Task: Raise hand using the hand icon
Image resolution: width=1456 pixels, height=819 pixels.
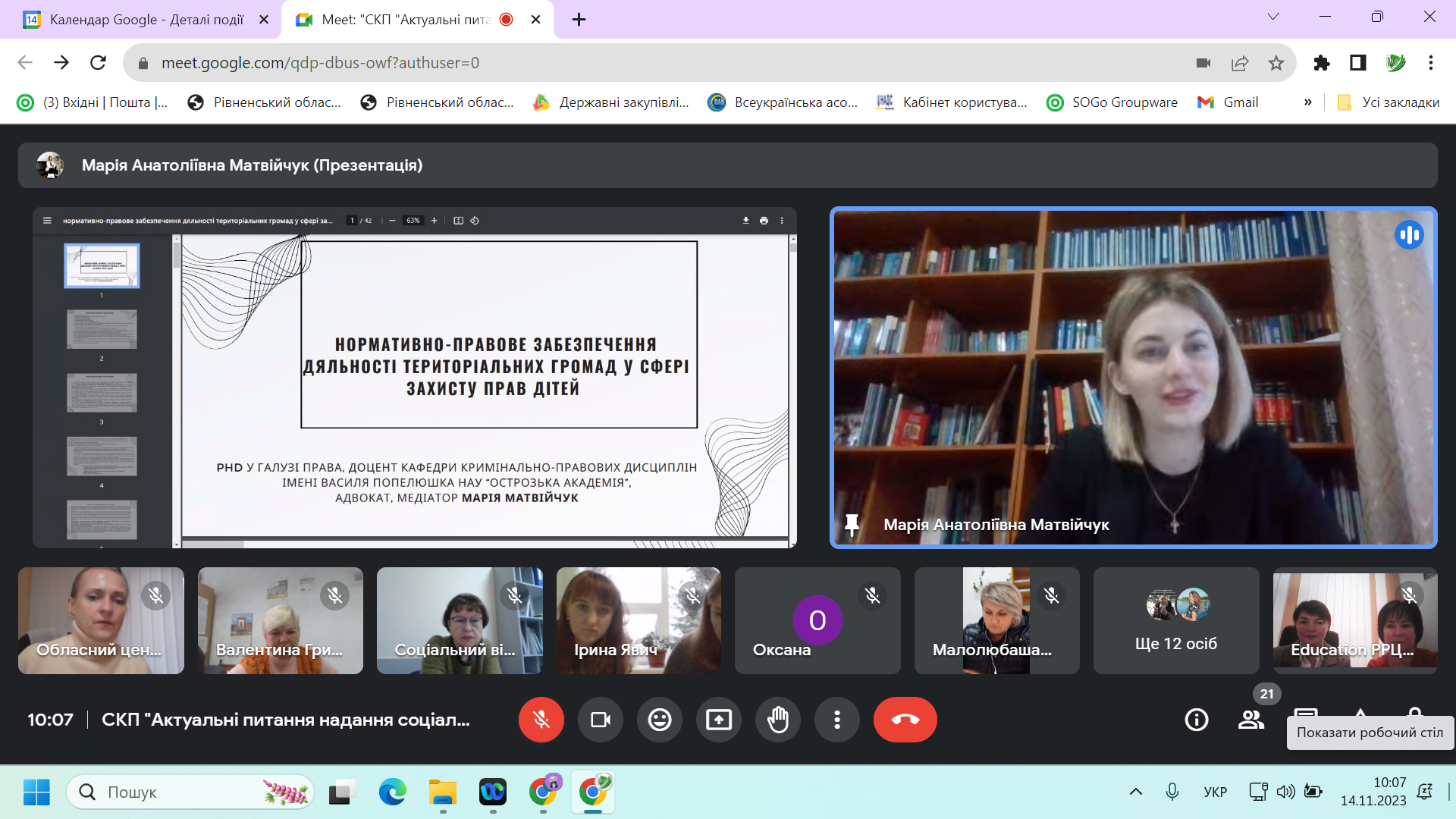Action: tap(777, 720)
